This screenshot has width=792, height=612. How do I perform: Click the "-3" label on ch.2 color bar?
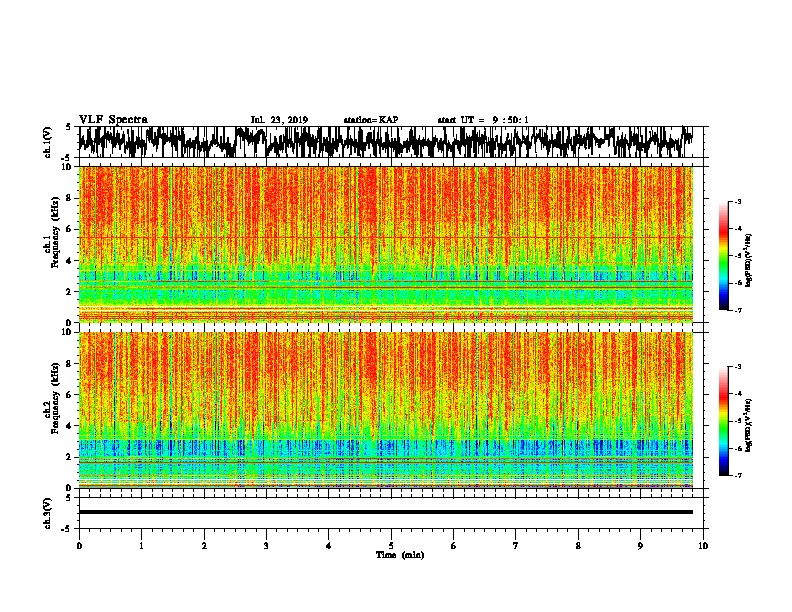pos(737,367)
